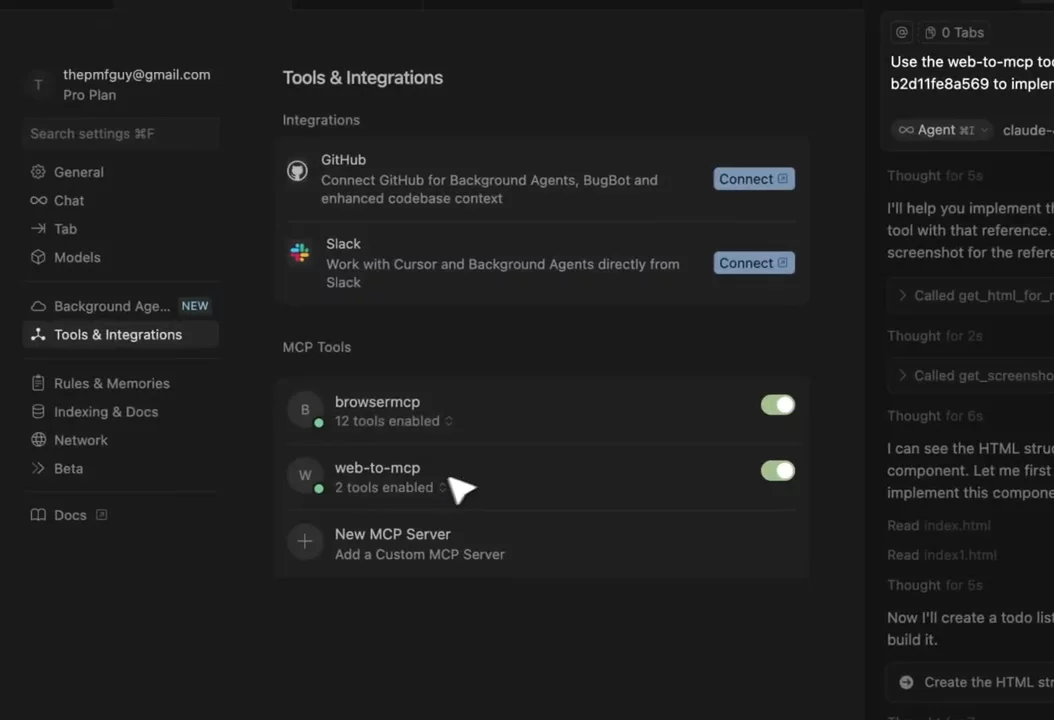Click the Rules & Memories sidebar icon
The width and height of the screenshot is (1054, 720).
(38, 383)
